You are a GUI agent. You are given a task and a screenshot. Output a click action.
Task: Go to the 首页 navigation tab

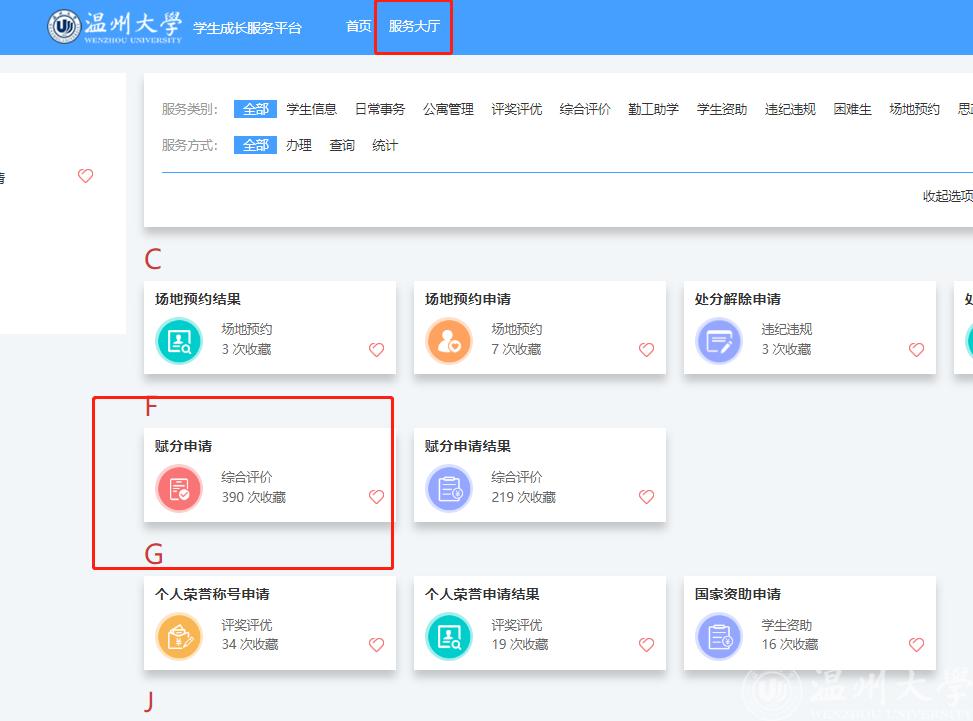point(358,26)
